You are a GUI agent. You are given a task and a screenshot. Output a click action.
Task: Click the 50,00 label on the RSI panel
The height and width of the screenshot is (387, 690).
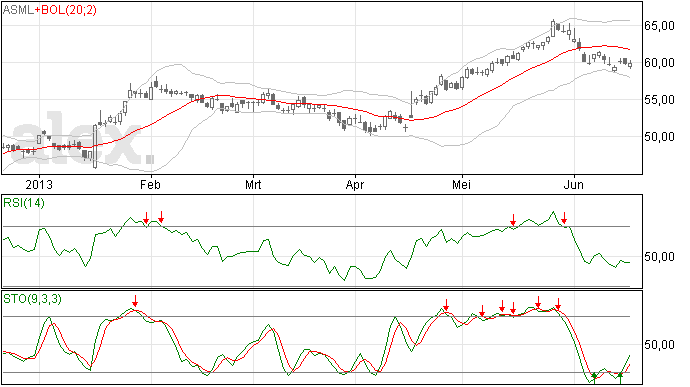659,257
